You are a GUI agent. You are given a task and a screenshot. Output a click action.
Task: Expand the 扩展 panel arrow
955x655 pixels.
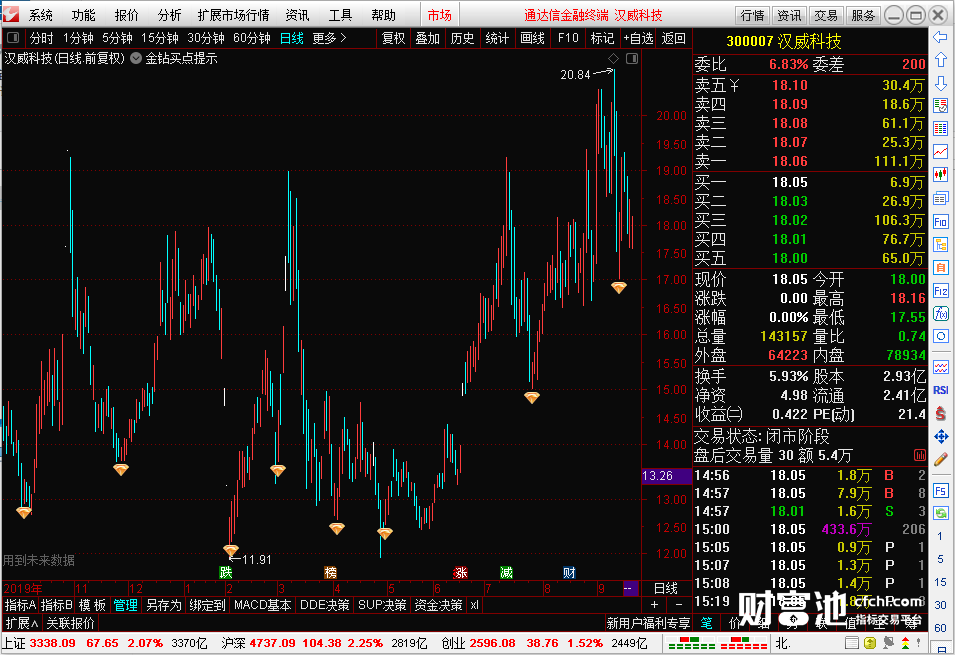22,623
